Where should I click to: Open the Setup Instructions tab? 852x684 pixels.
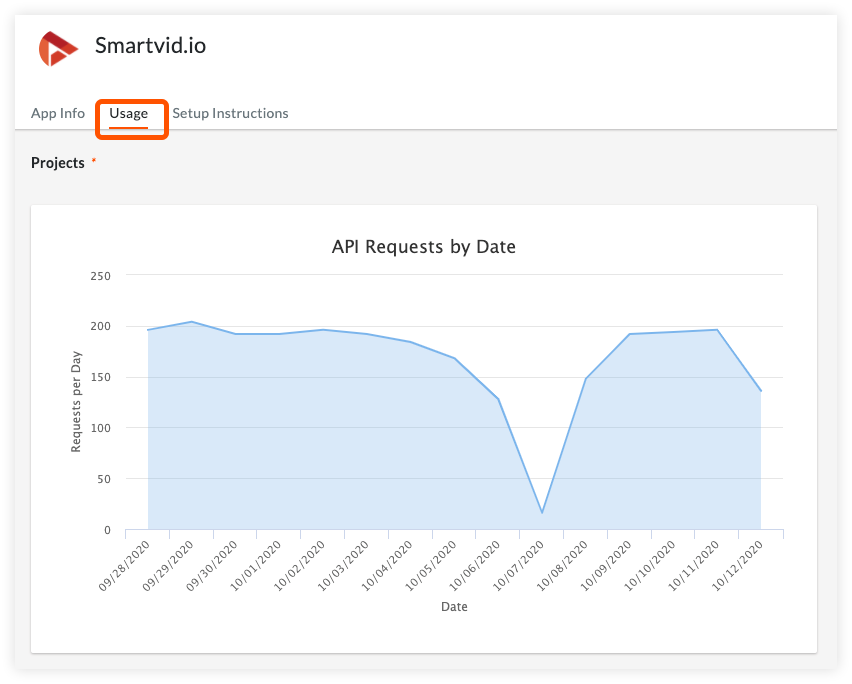(x=230, y=113)
